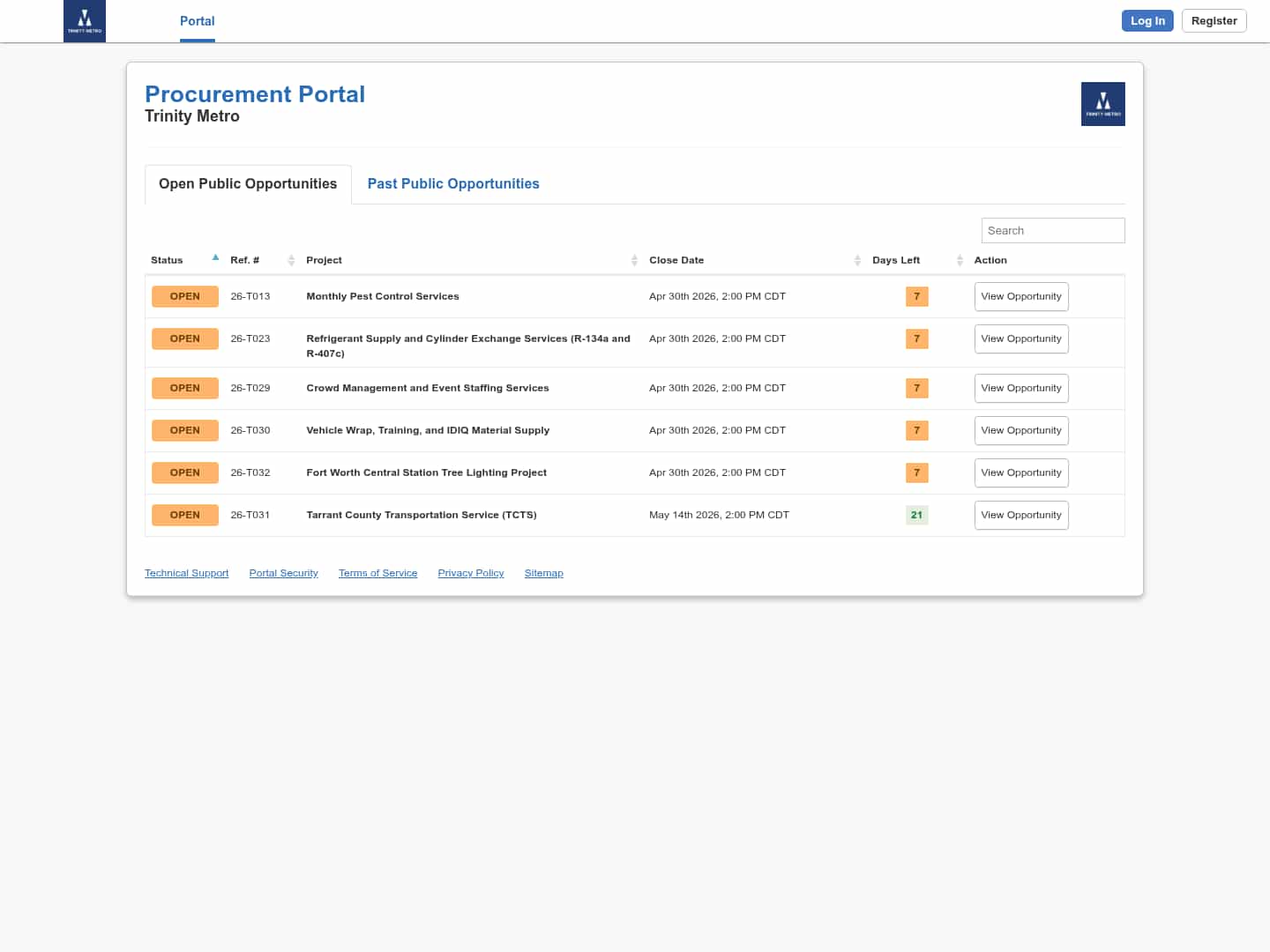
Task: Sort table by Ref. # column arrows
Action: coord(291,260)
